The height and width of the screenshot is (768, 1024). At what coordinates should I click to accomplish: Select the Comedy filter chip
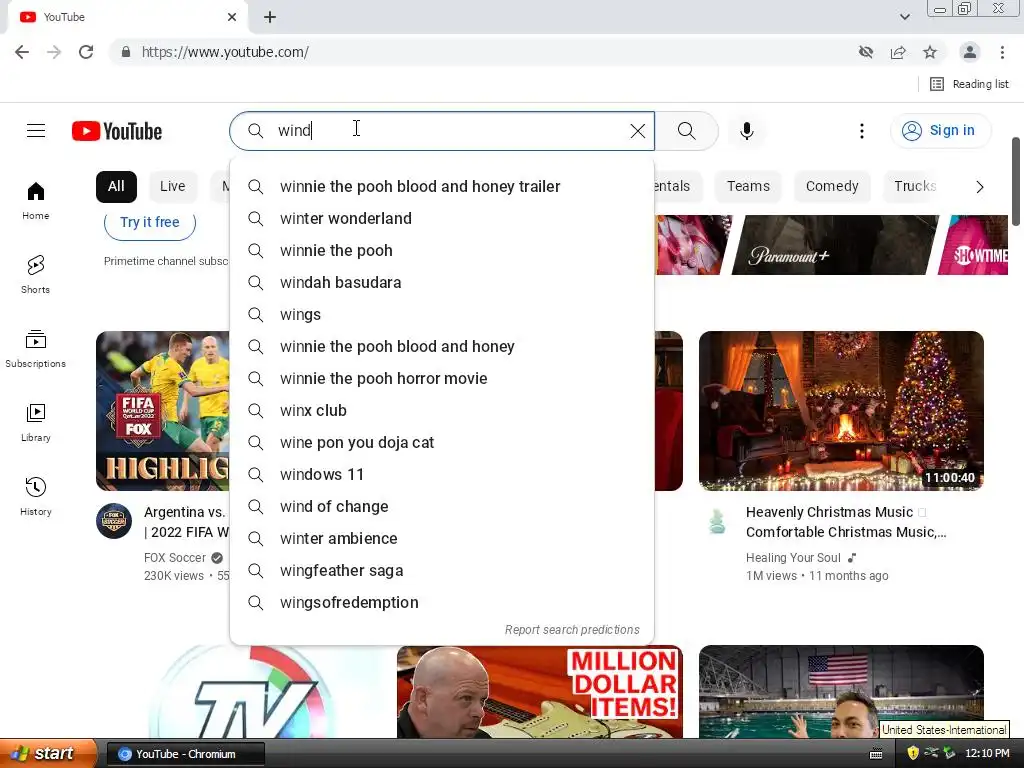point(832,187)
